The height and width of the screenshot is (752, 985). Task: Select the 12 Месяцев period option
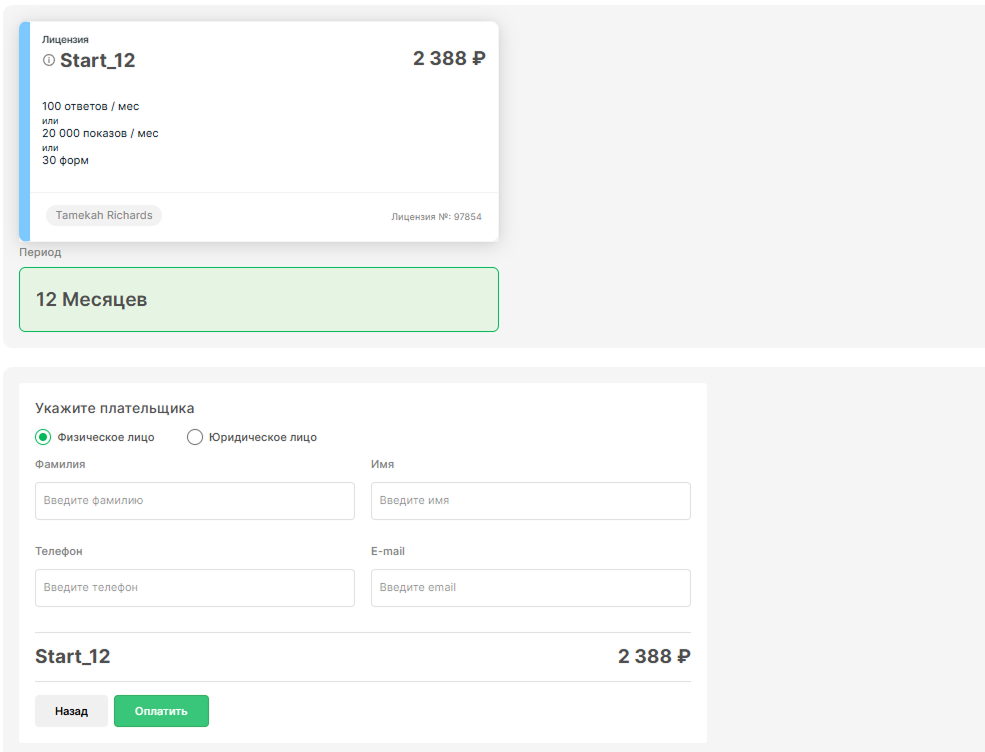tap(259, 300)
